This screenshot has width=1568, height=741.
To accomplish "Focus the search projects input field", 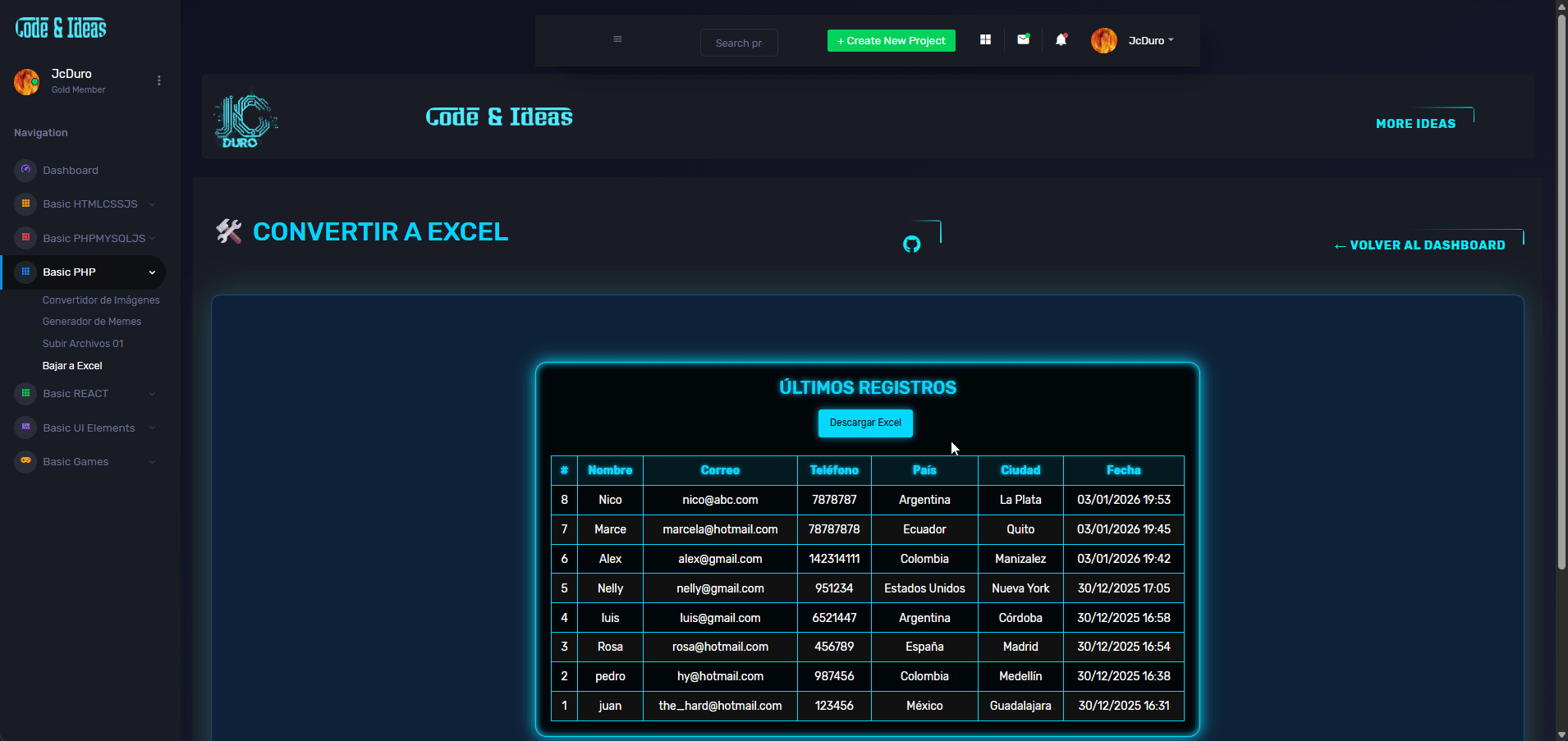I will [x=739, y=43].
